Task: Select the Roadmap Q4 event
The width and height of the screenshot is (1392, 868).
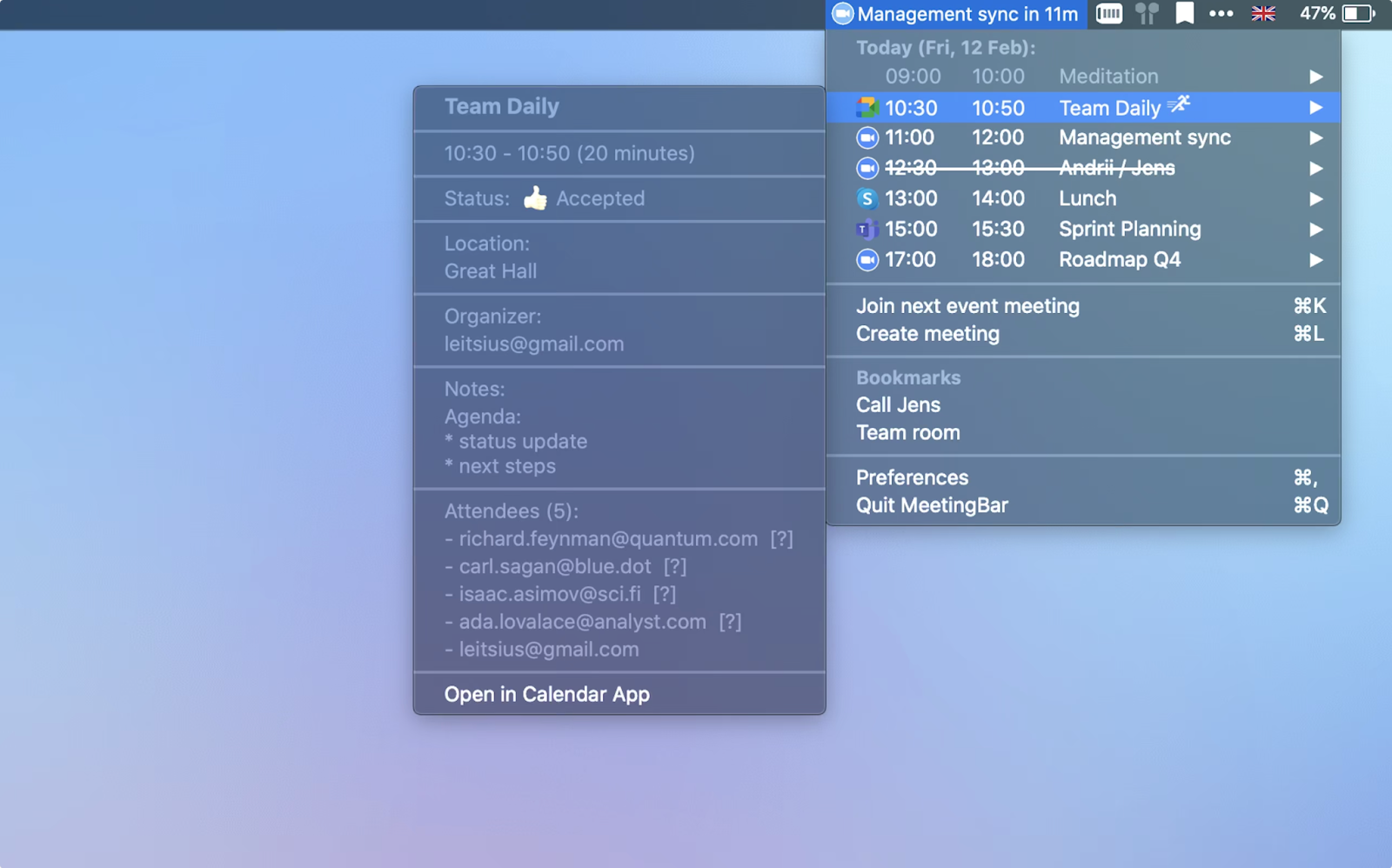Action: click(x=1083, y=259)
